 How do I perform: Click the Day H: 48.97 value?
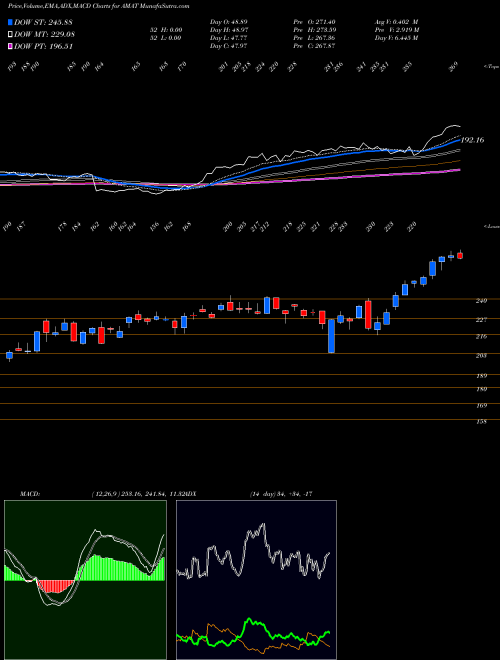point(228,30)
